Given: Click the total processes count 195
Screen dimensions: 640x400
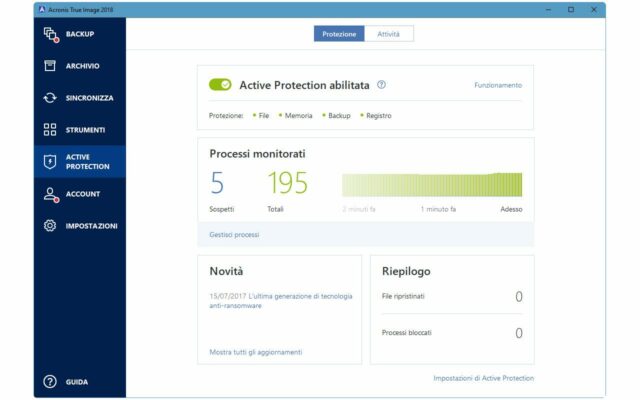Looking at the screenshot, I should click(x=287, y=184).
